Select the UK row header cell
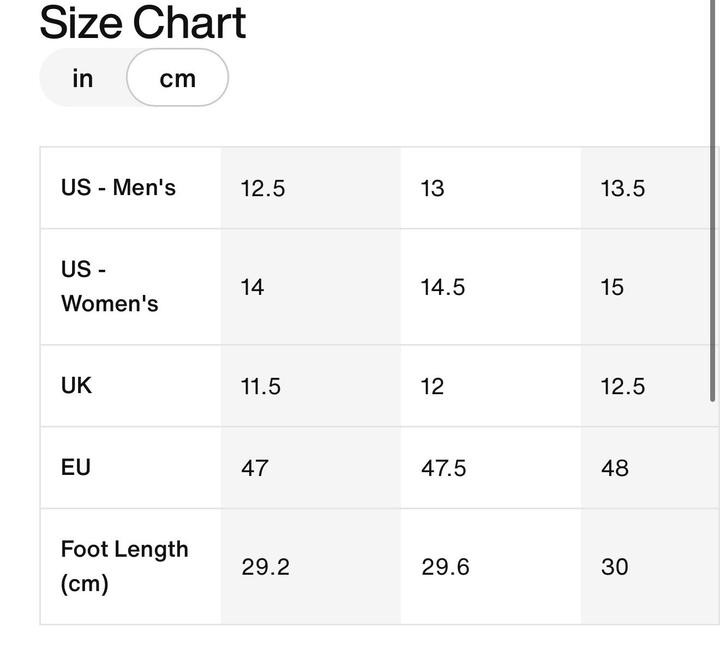The image size is (720, 658). click(x=77, y=386)
